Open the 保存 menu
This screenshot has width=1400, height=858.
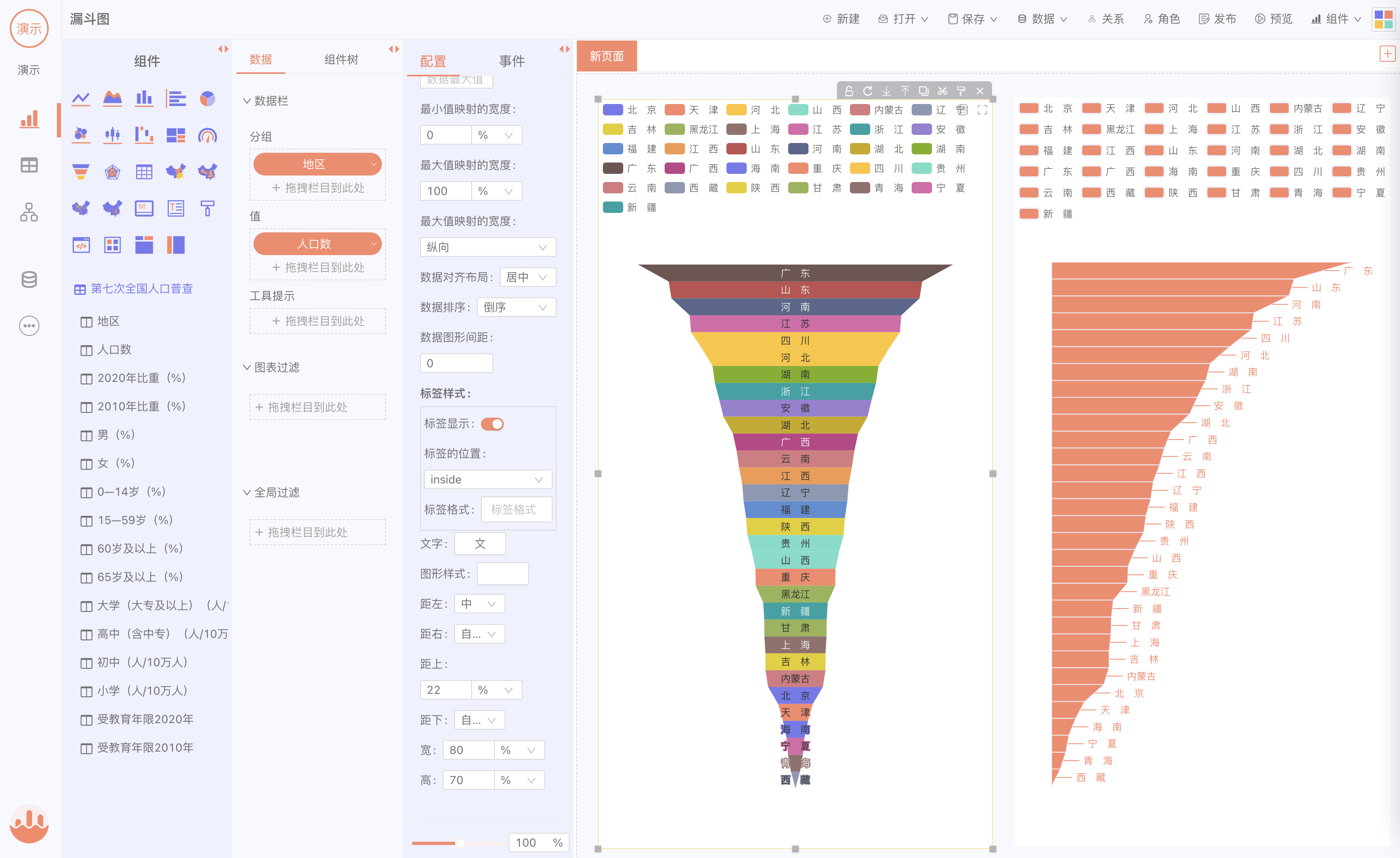pyautogui.click(x=972, y=19)
